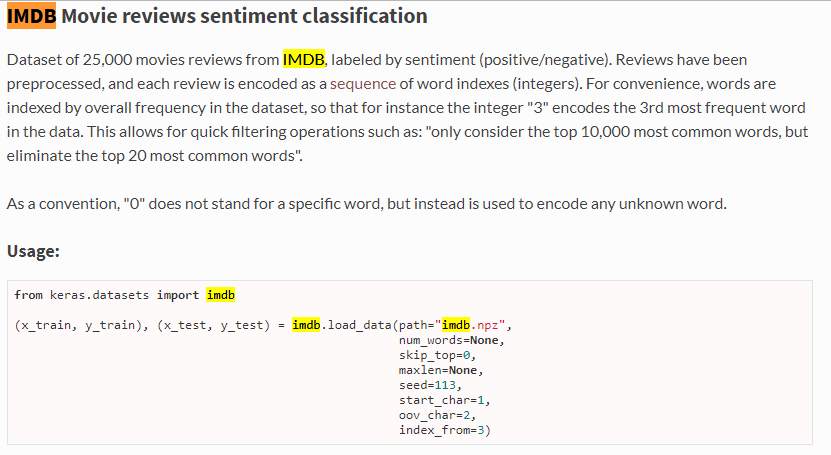Click the phrase "labeled by sentiment (positive/negative)"

pos(471,59)
